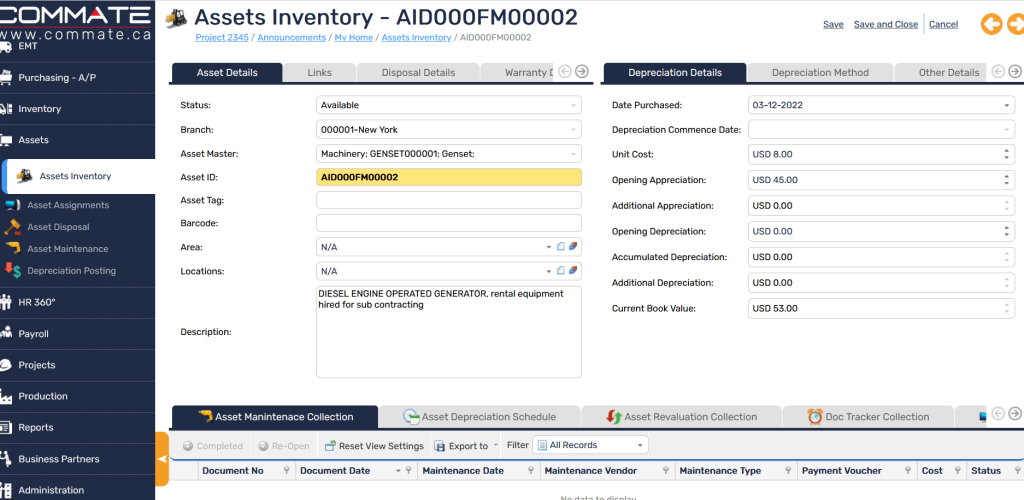The height and width of the screenshot is (500, 1024).
Task: Open Asset Revaluation Collection tab
Action: click(682, 416)
